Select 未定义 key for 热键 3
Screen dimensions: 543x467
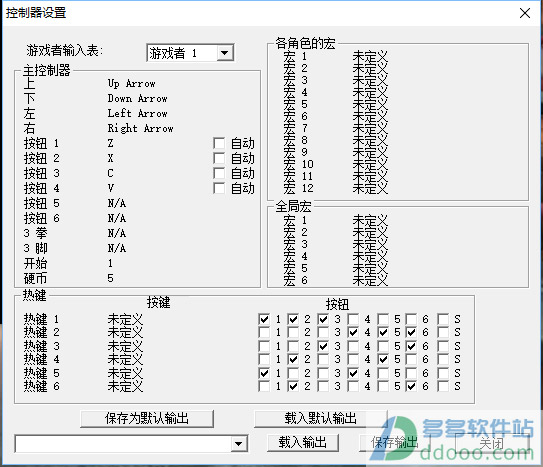coord(125,346)
